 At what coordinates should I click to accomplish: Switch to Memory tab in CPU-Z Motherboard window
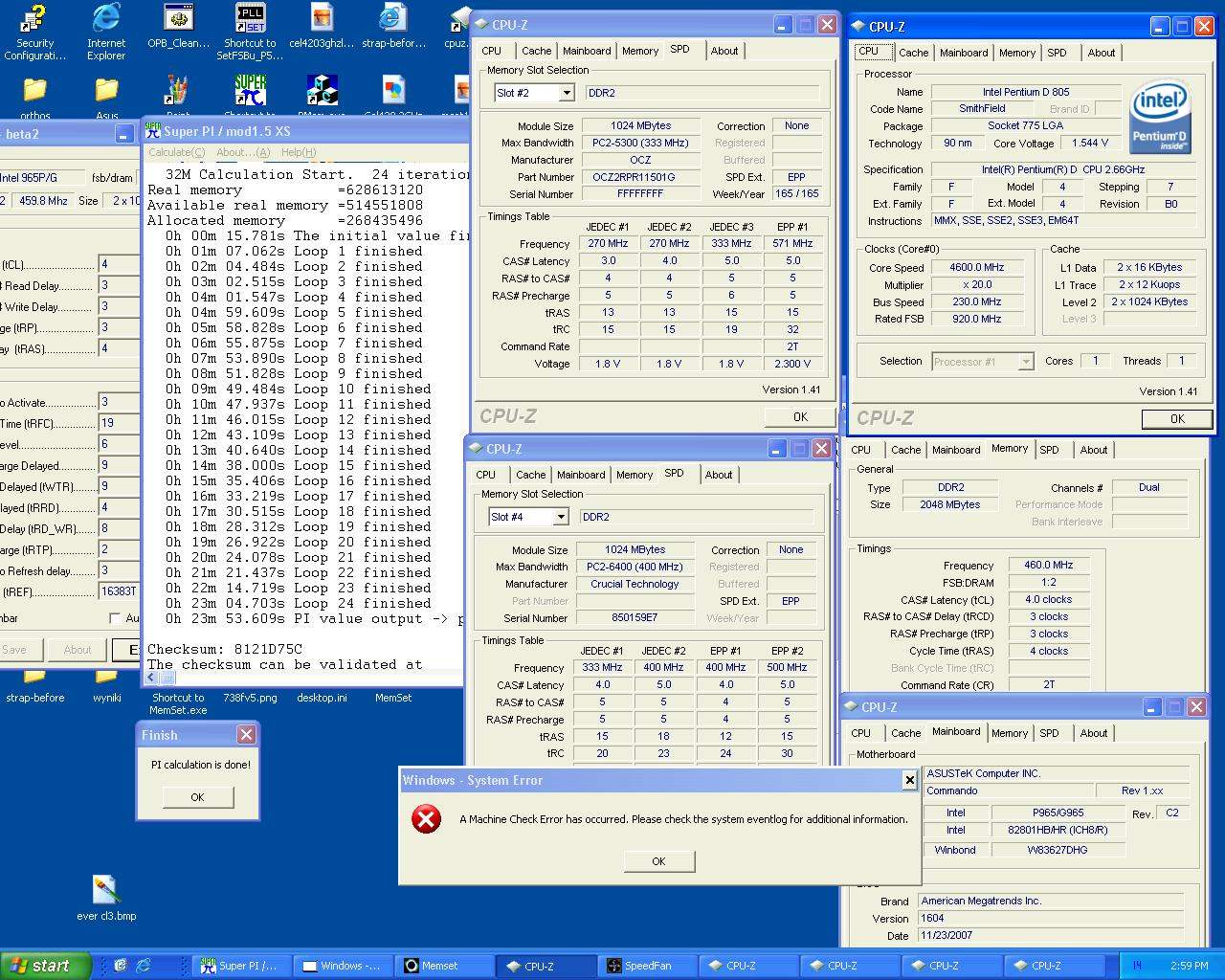pos(1010,733)
